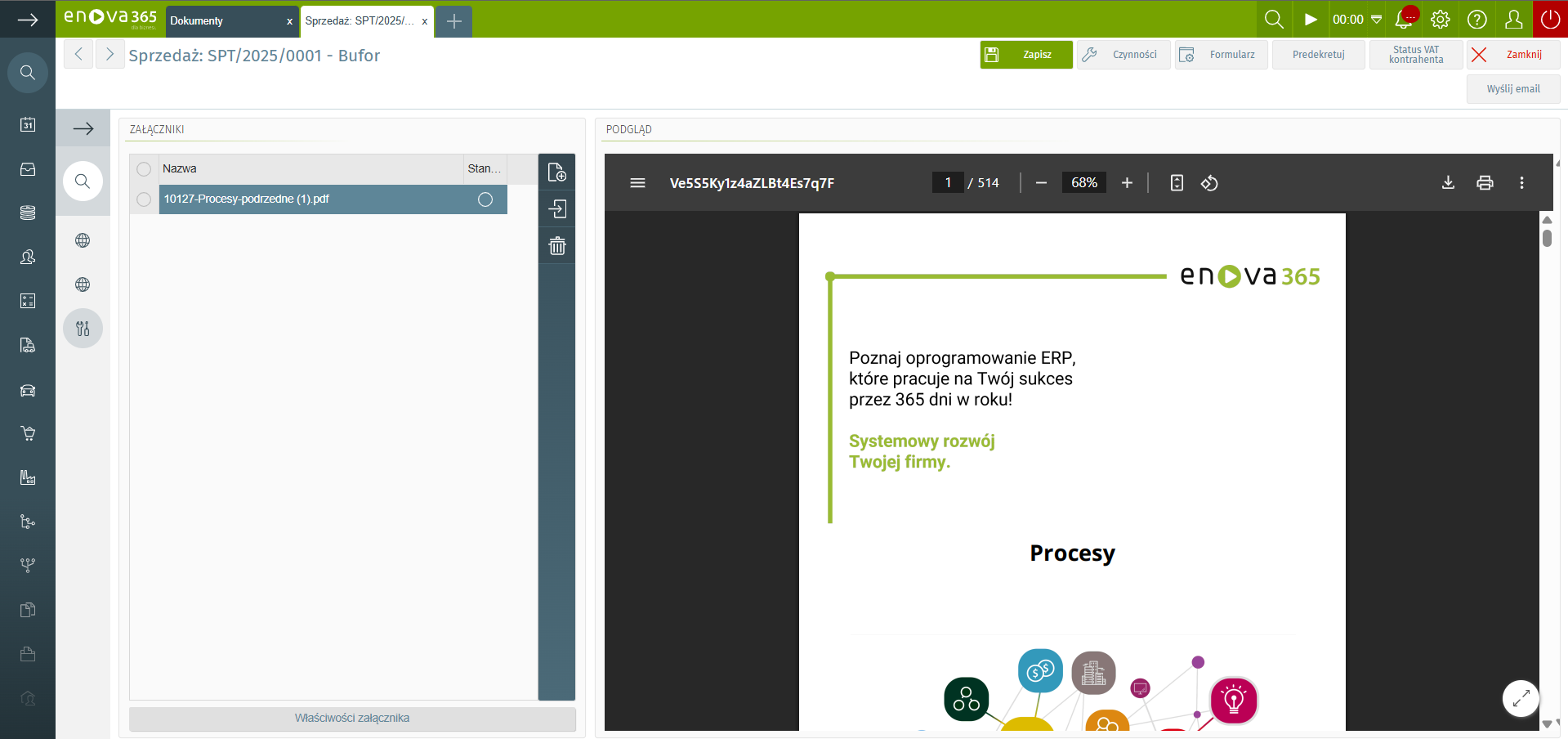Rotate the PDF page in preview
The image size is (1568, 739).
tap(1209, 183)
